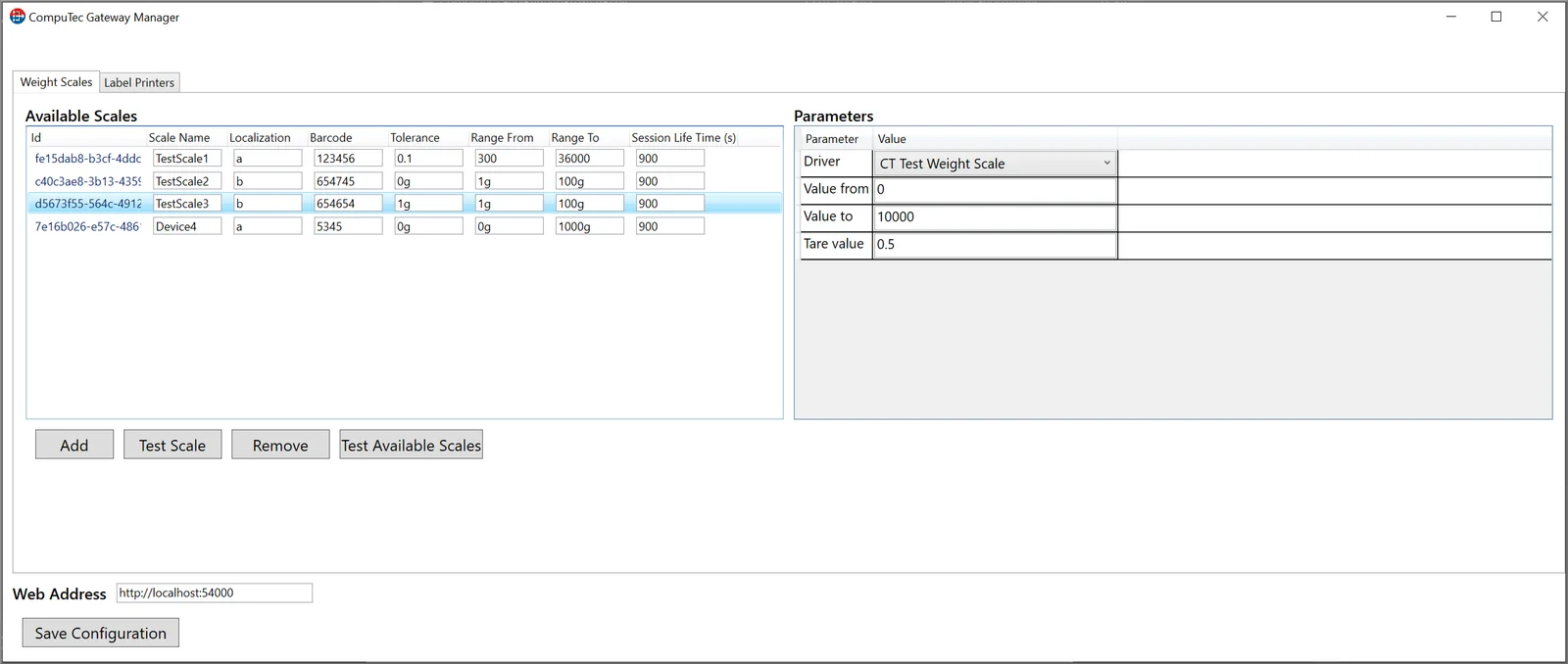Select scale Id 7e16b026-e57c-486
This screenshot has height=664, width=1568.
click(88, 226)
